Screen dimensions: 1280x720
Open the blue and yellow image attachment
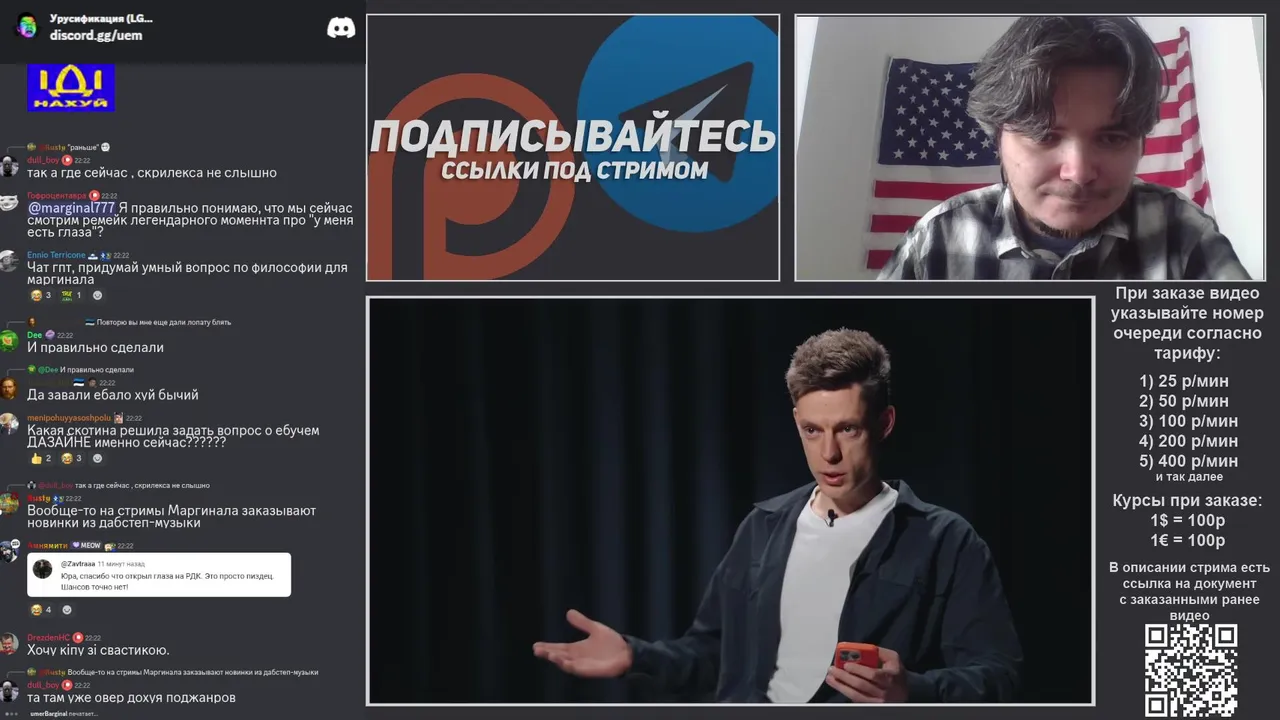pos(71,88)
